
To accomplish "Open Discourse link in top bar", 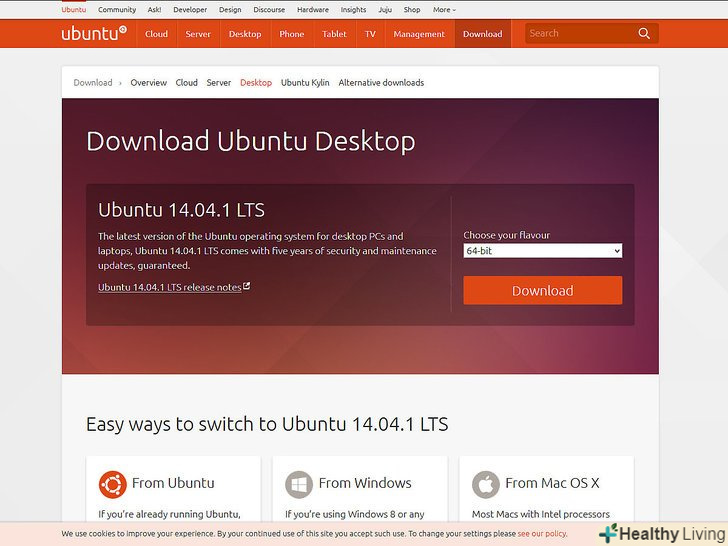I will 269,9.
